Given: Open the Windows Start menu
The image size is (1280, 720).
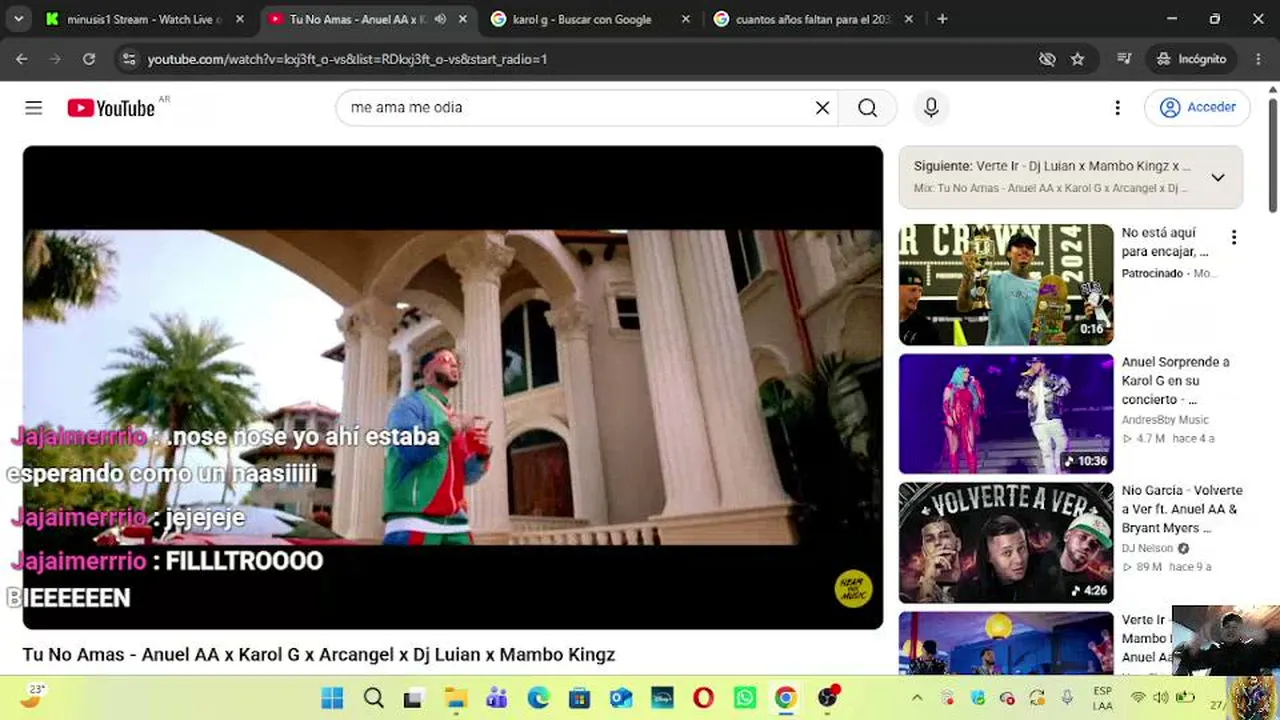Looking at the screenshot, I should [332, 698].
